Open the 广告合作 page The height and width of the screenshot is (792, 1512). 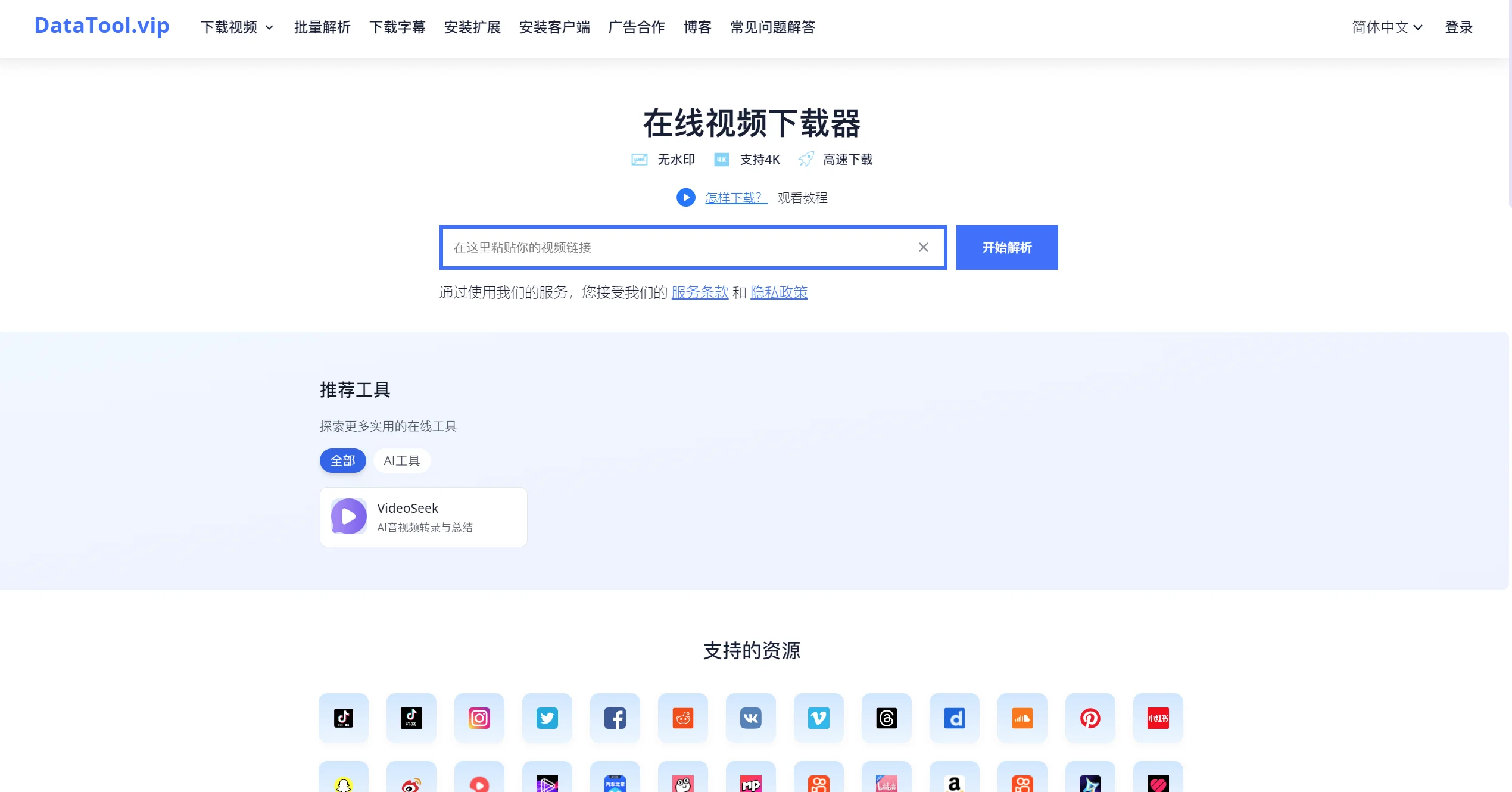[x=637, y=27]
